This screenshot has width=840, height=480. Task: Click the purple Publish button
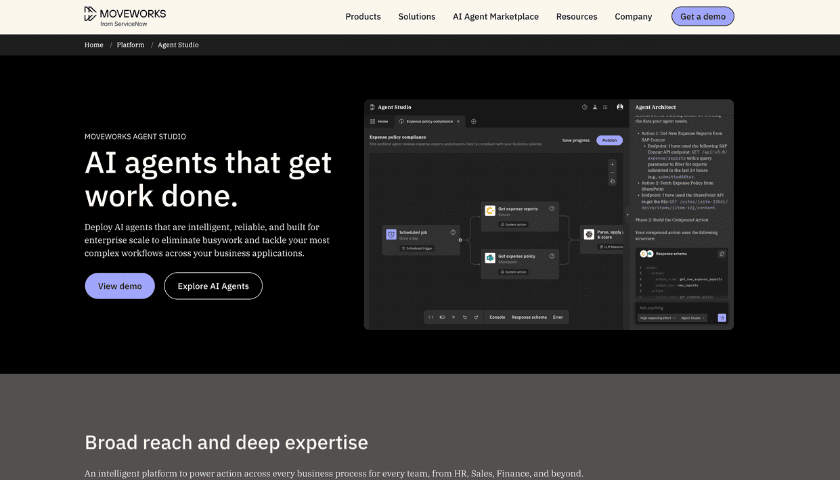point(610,140)
